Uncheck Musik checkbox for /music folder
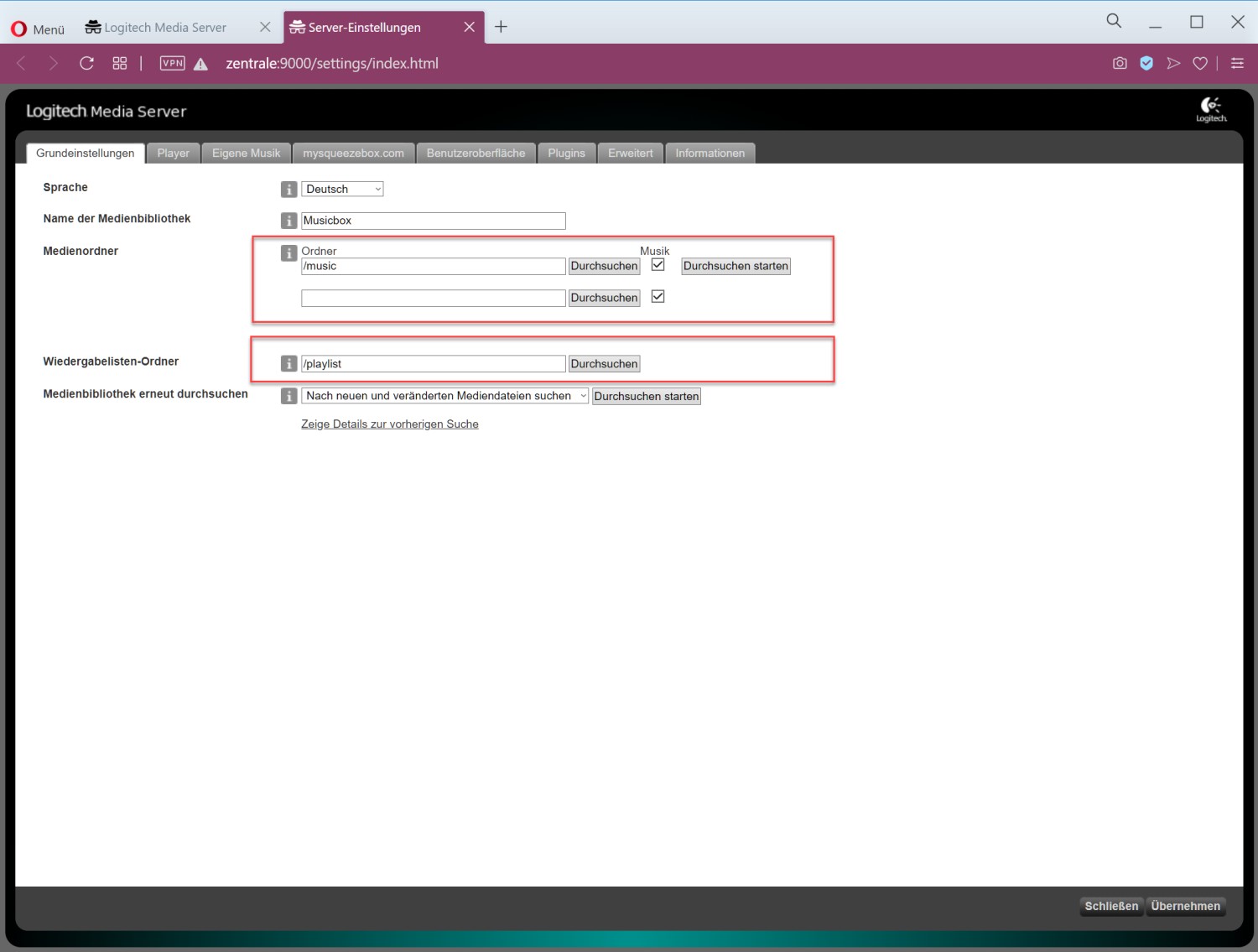1258x952 pixels. pyautogui.click(x=658, y=265)
